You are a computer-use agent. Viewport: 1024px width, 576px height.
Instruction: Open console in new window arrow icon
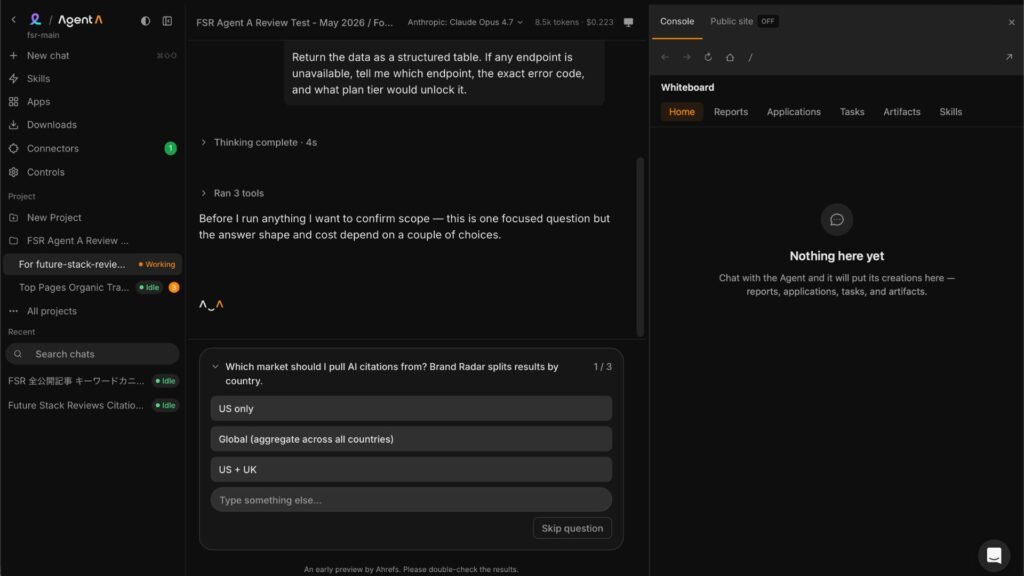(1009, 57)
